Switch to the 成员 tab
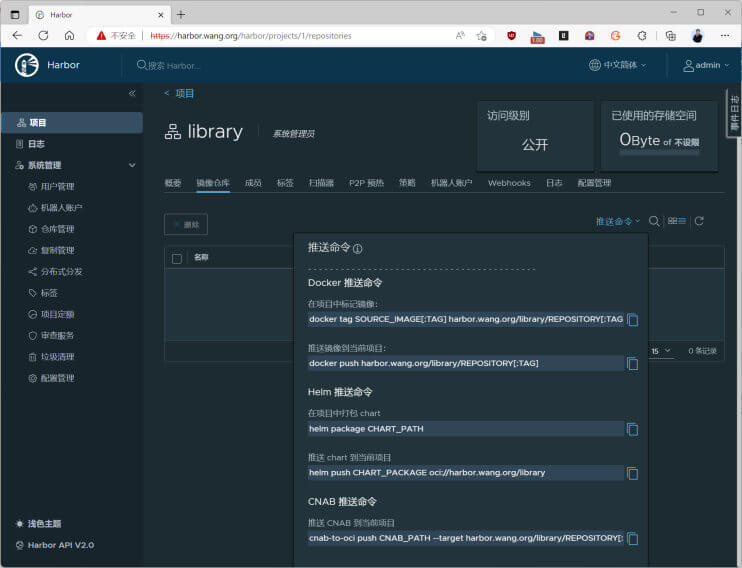 [x=253, y=183]
